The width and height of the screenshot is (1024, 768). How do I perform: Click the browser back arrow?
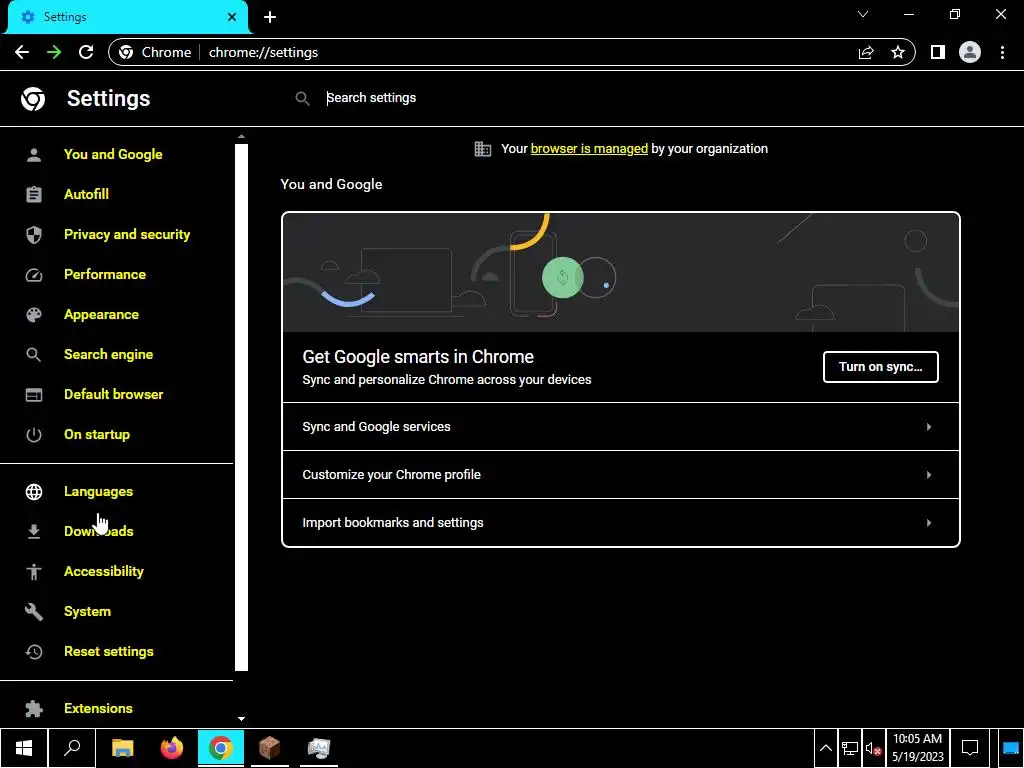pyautogui.click(x=22, y=52)
